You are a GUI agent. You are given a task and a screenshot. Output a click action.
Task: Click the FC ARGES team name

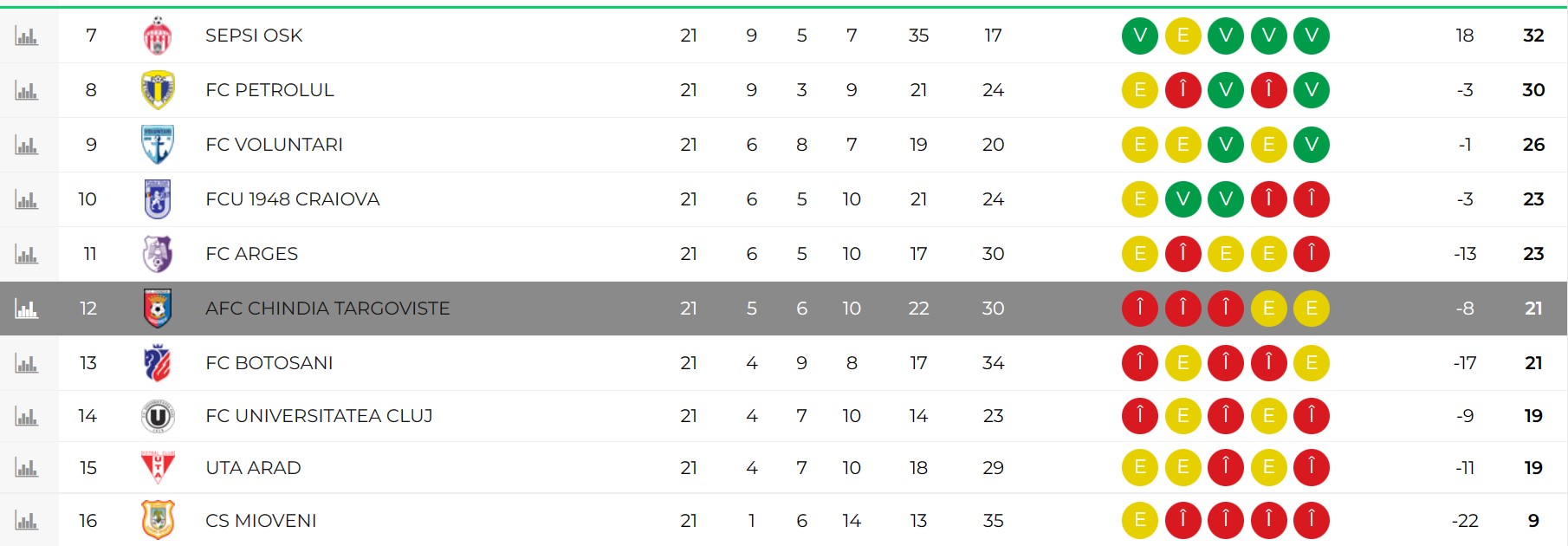pyautogui.click(x=251, y=254)
